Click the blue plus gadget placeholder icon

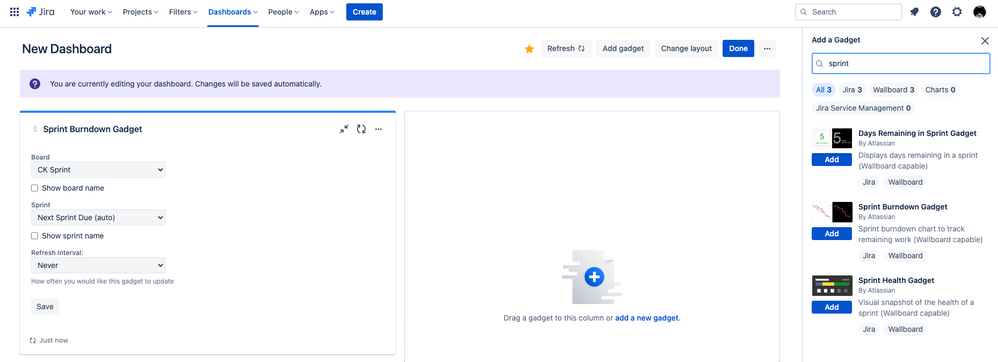click(594, 277)
